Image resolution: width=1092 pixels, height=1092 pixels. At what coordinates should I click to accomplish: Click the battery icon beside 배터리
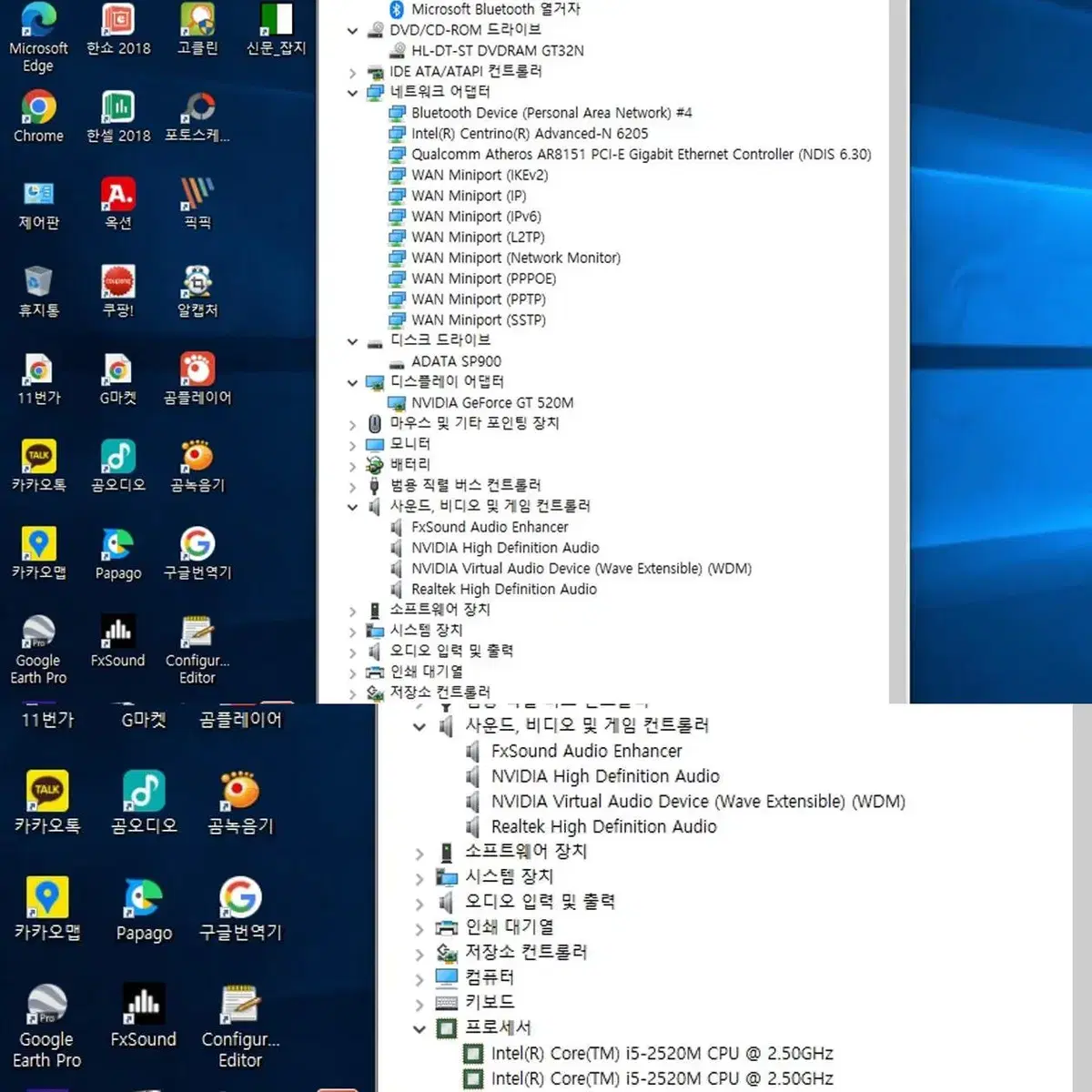pyautogui.click(x=374, y=464)
